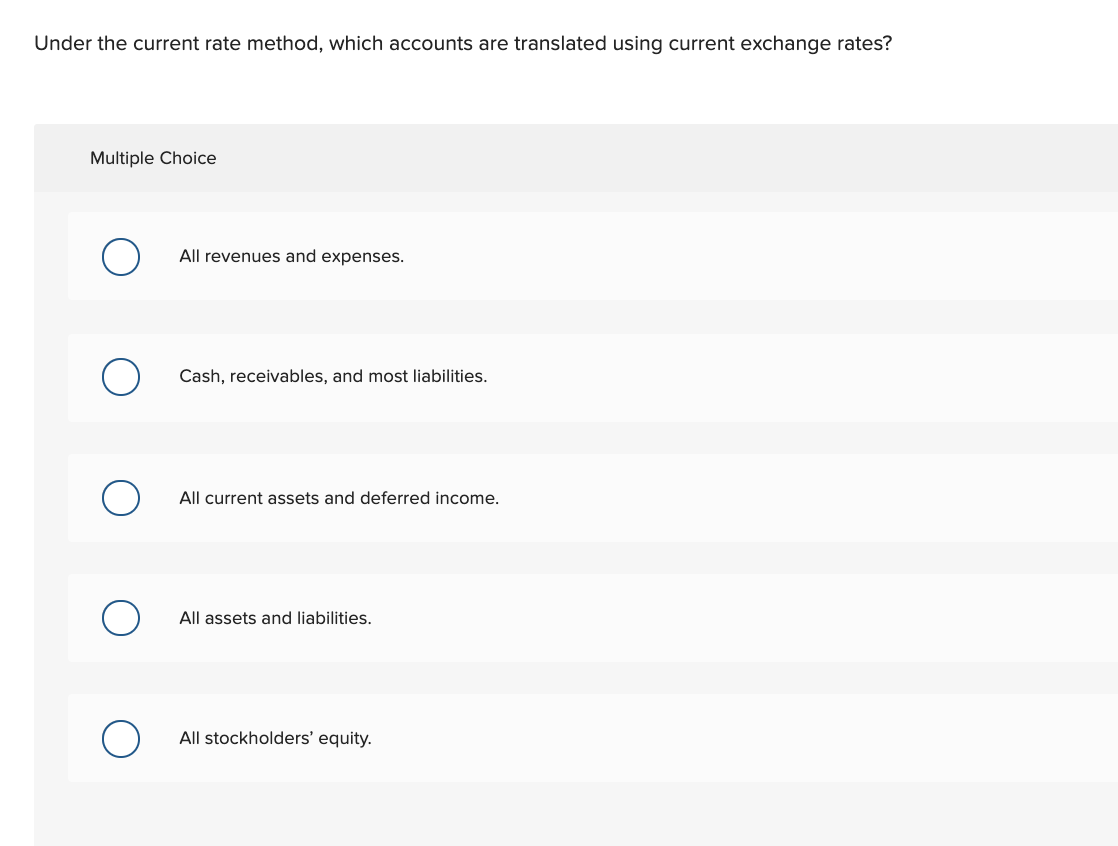Click the 'All assets and liabilities' answer text
1118x846 pixels.
coord(275,618)
